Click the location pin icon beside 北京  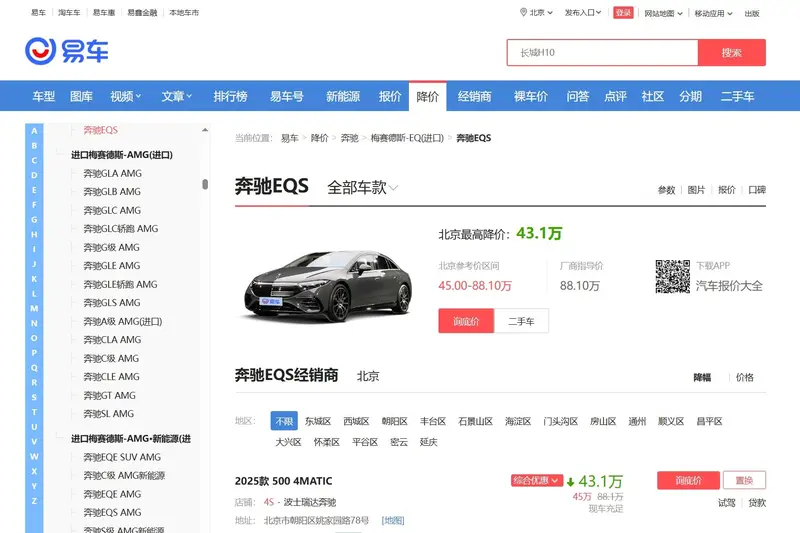click(523, 12)
